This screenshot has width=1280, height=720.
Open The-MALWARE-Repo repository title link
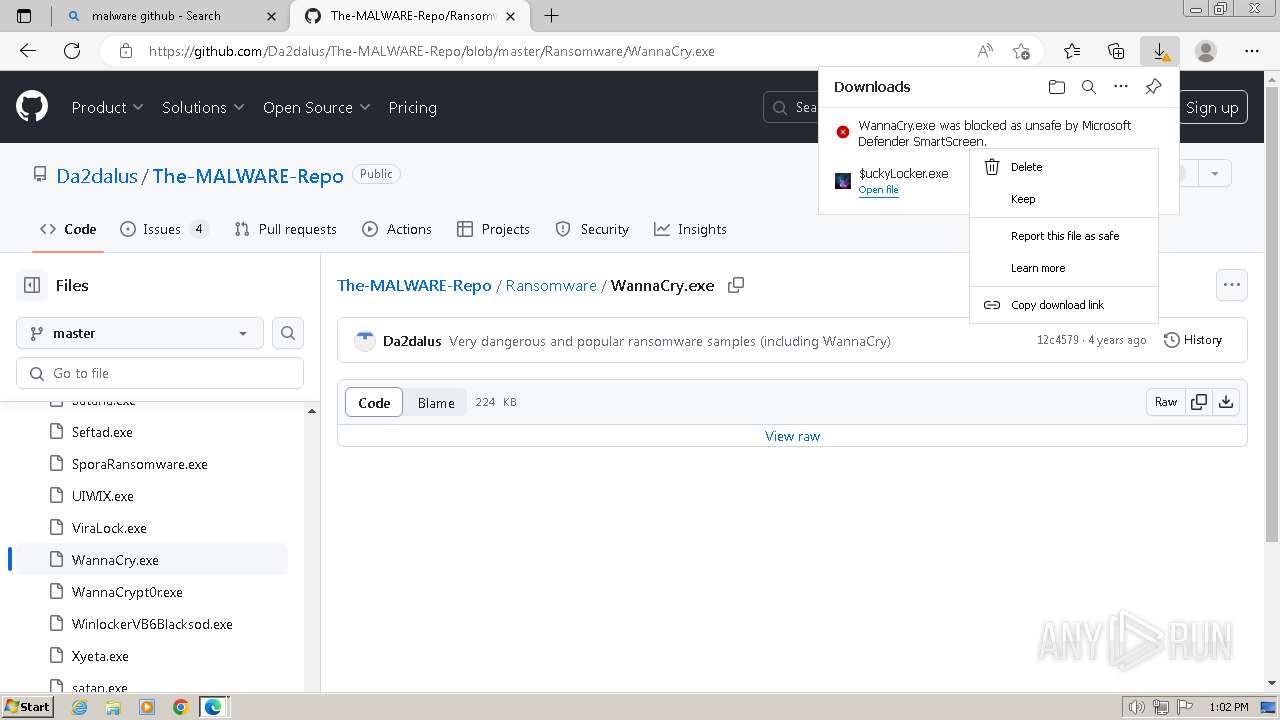(248, 175)
